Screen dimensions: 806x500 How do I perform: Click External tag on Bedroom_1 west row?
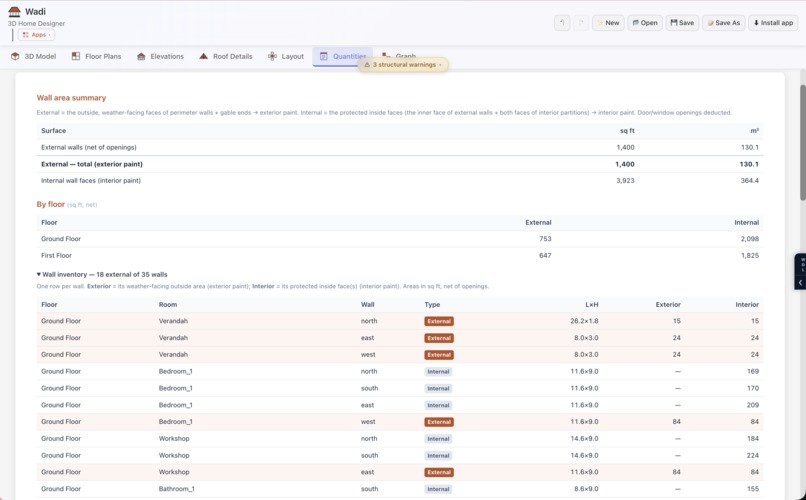point(439,422)
